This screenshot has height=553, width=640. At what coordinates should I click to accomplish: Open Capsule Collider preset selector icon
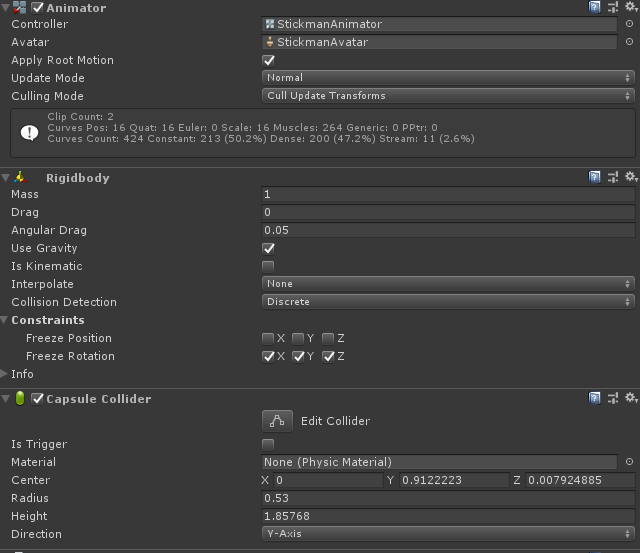pos(613,398)
